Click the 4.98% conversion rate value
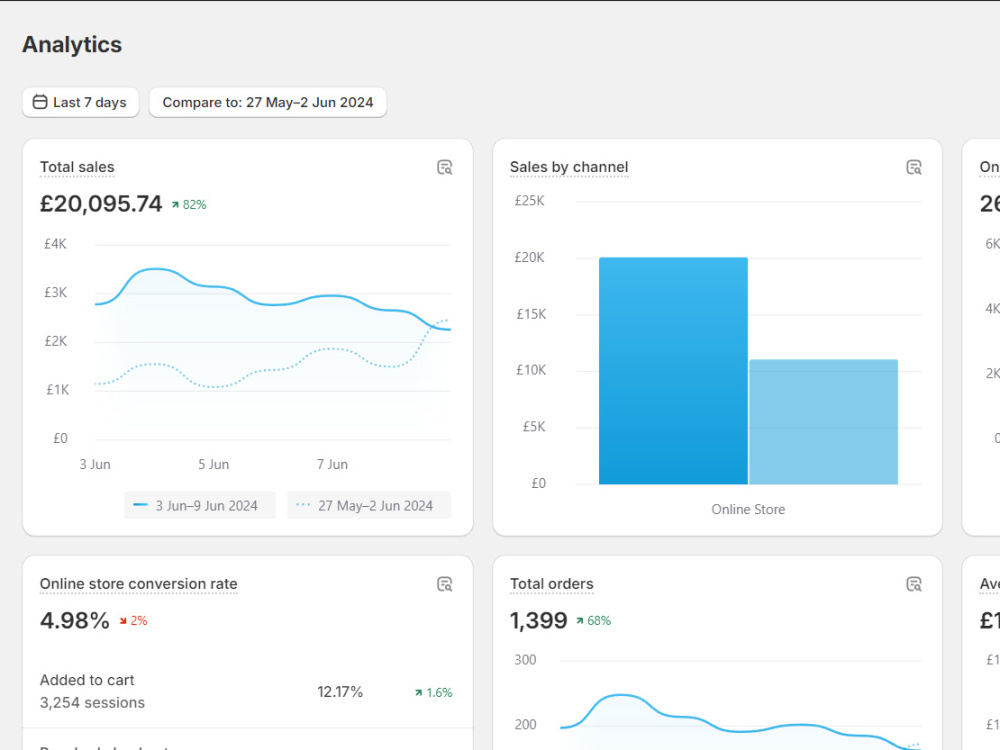The image size is (1000, 750). 75,620
